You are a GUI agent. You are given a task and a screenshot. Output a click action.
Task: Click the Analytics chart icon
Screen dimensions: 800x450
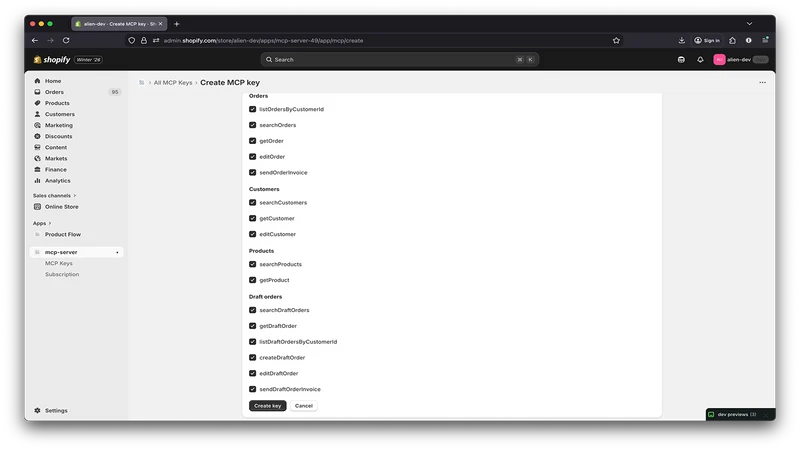(x=37, y=181)
